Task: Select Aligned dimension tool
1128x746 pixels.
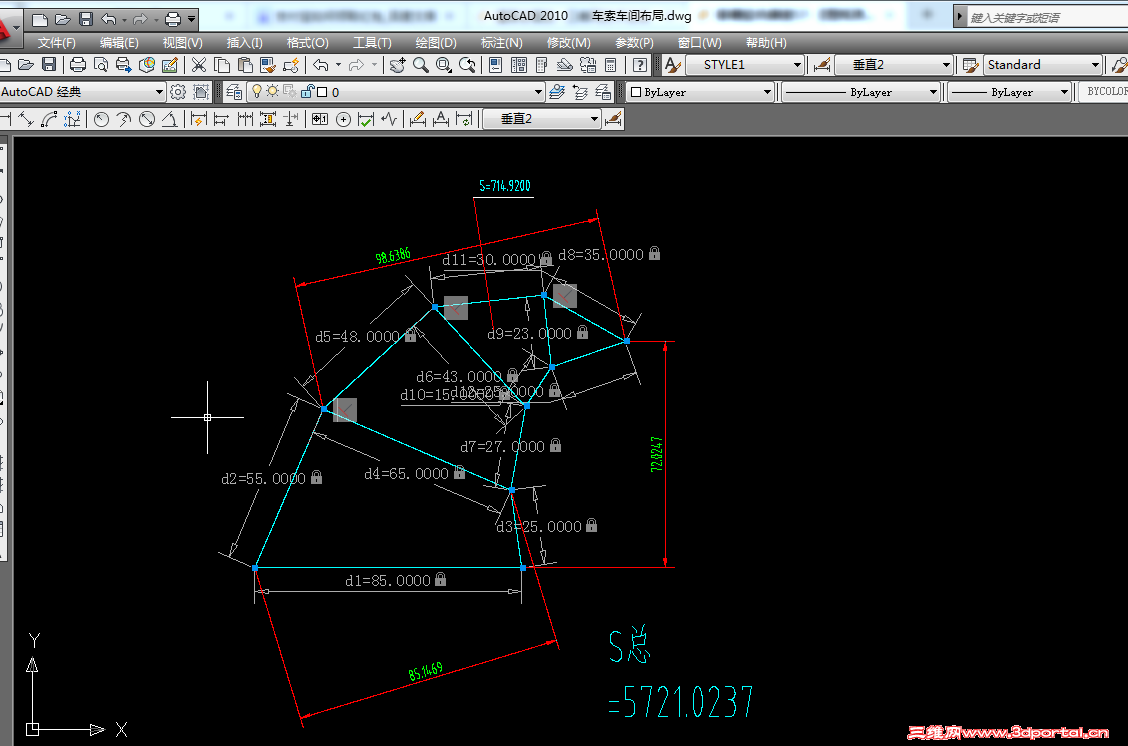Action: (26, 119)
